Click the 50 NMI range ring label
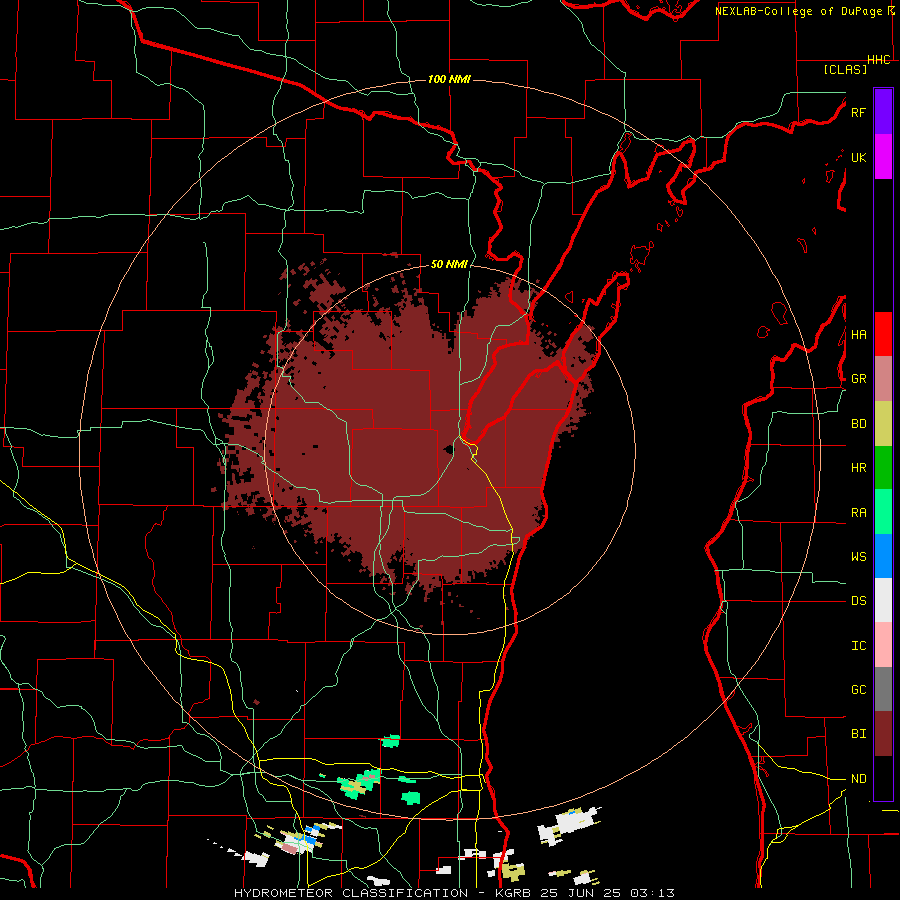The image size is (900, 900). pyautogui.click(x=449, y=264)
